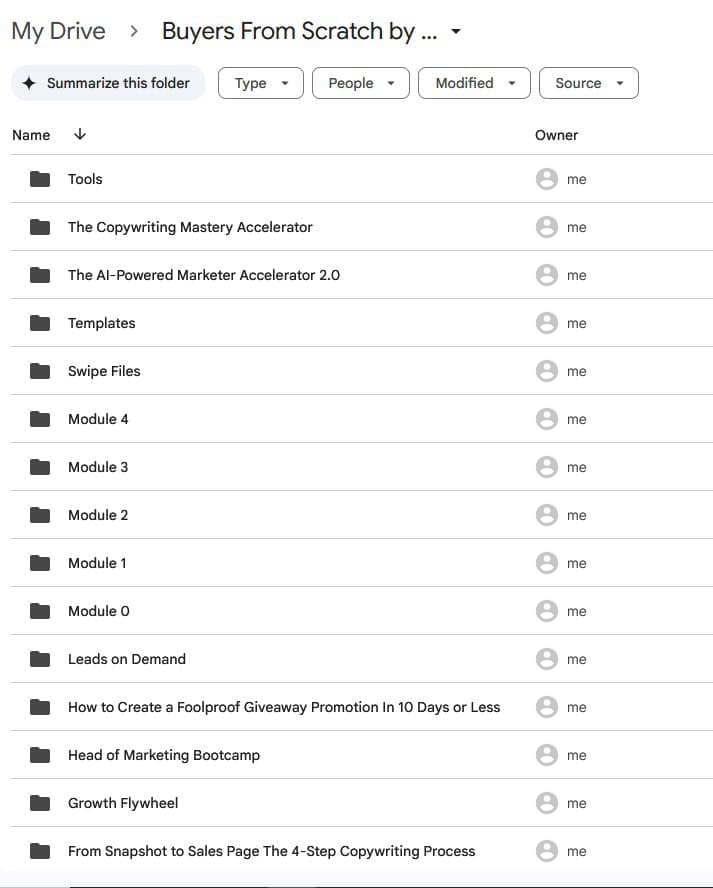Open the breadcrumb dropdown for Buyers From Scratch
The image size is (713, 888).
pos(455,31)
